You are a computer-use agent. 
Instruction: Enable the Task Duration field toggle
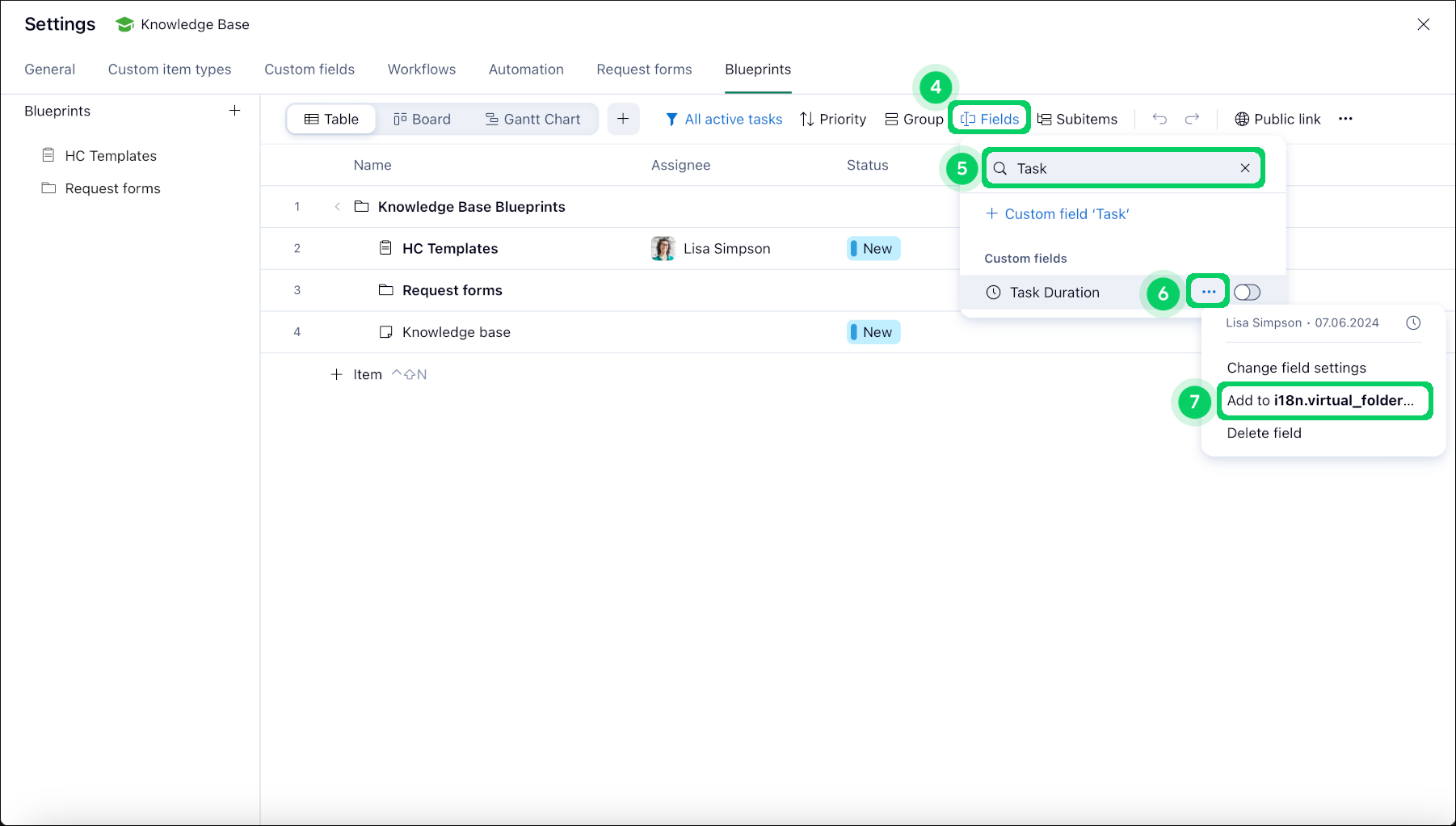(1247, 292)
